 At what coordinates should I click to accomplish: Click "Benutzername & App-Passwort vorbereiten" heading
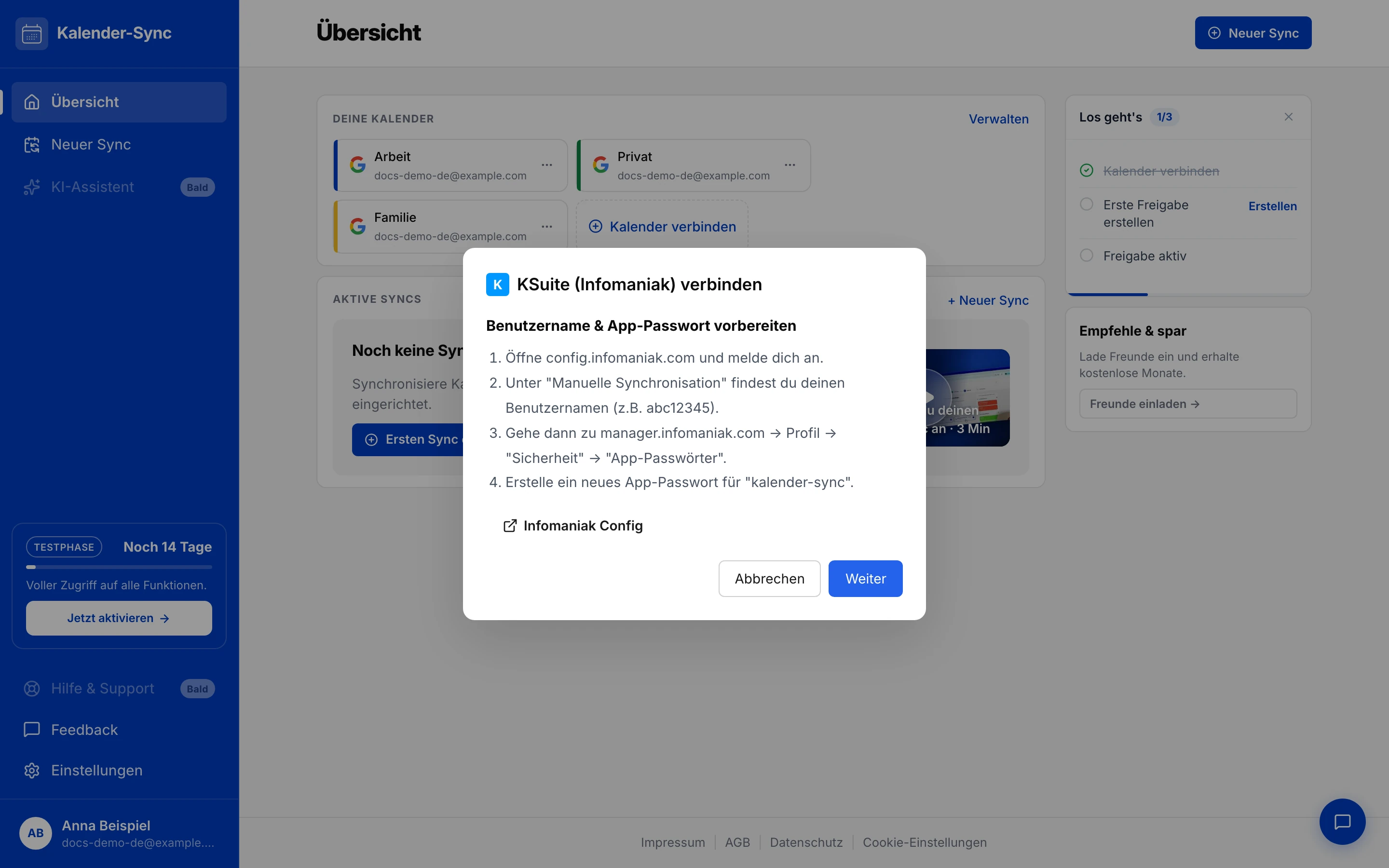point(641,325)
